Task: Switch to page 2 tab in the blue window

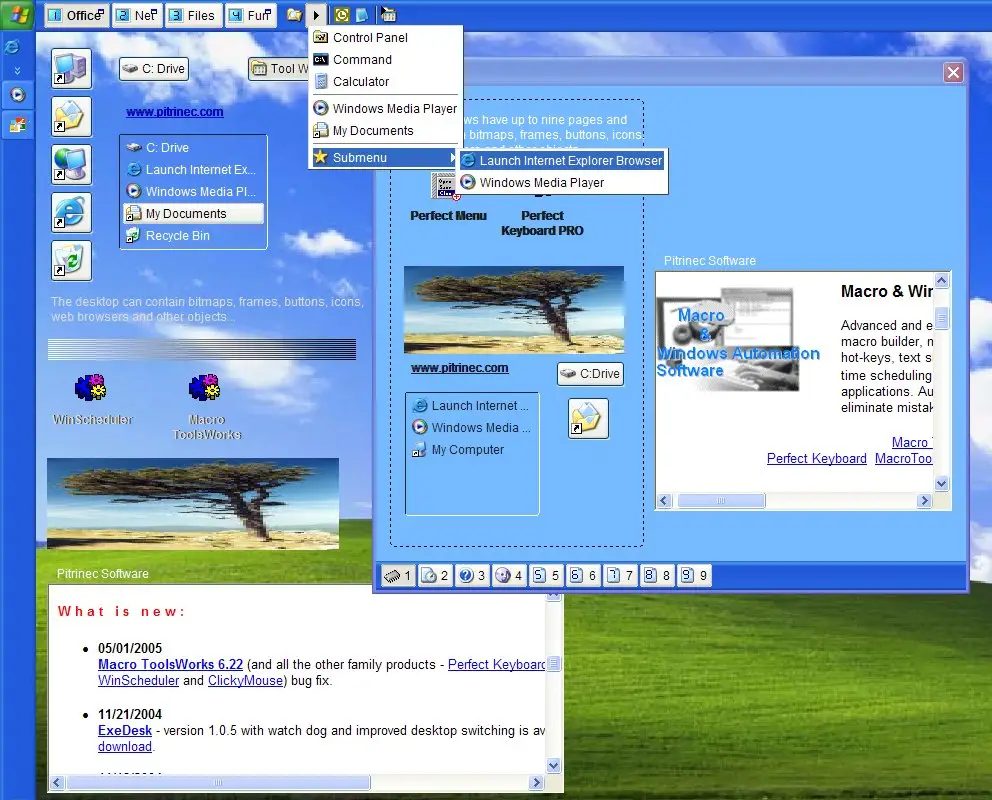Action: [435, 575]
